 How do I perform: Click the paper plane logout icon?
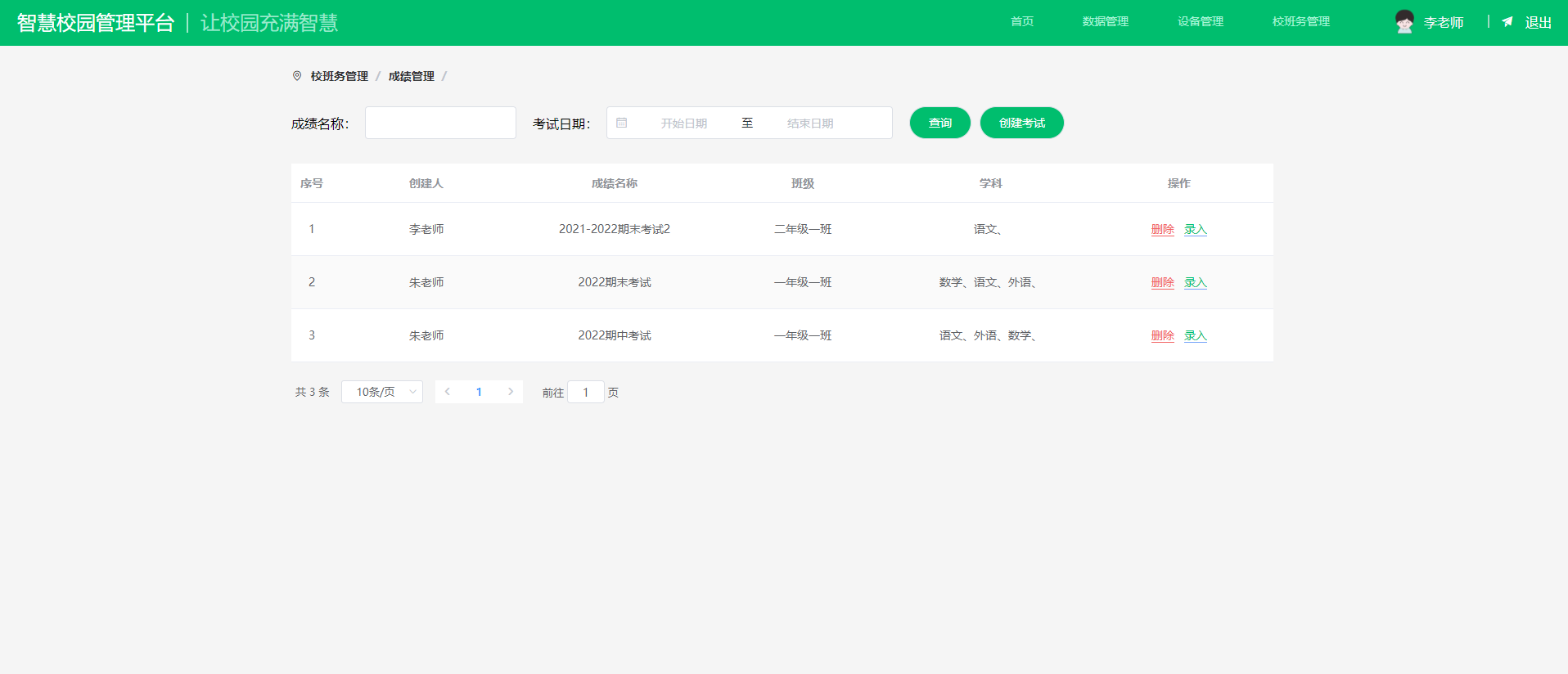[x=1507, y=22]
